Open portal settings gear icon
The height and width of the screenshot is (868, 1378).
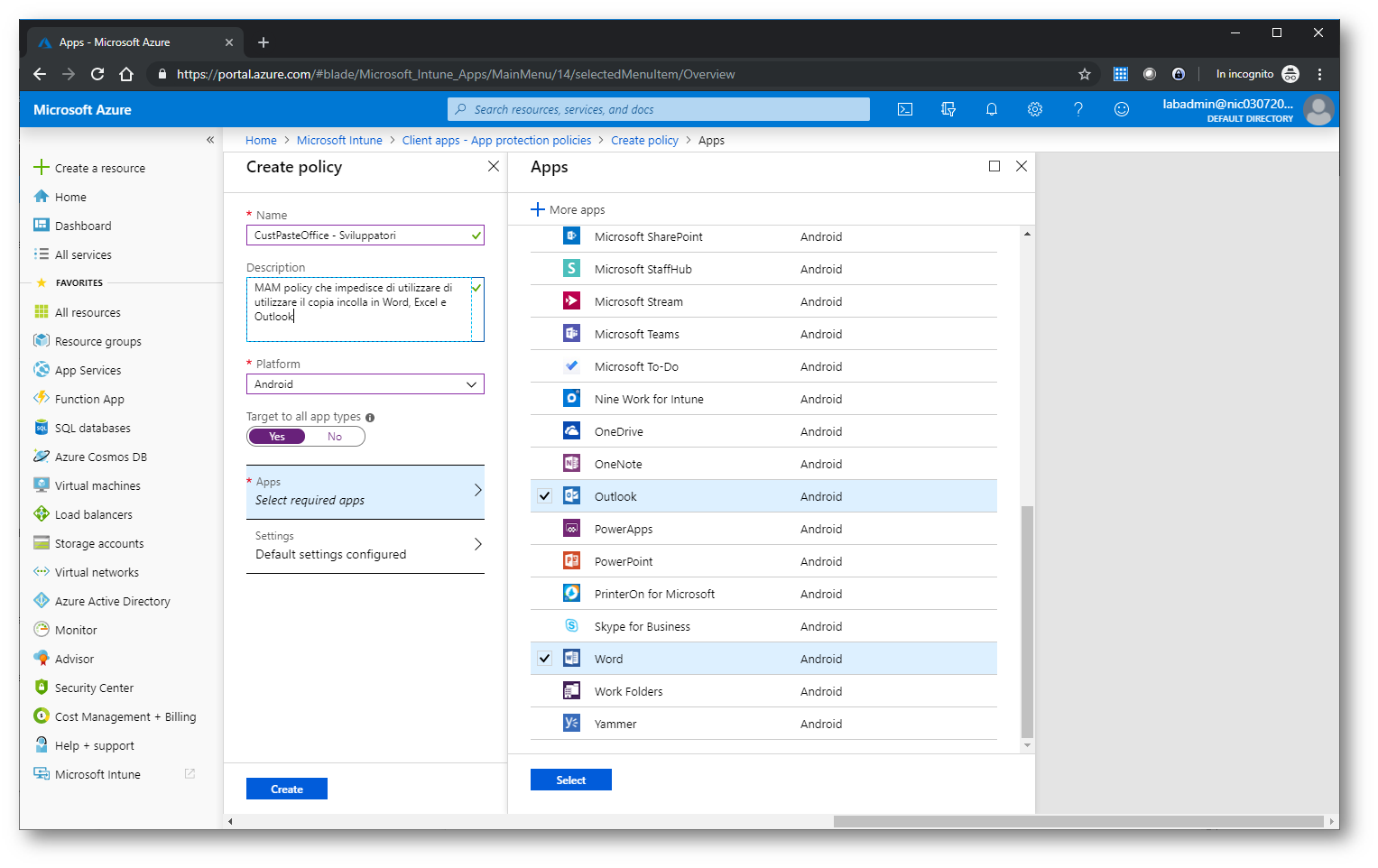click(1035, 109)
